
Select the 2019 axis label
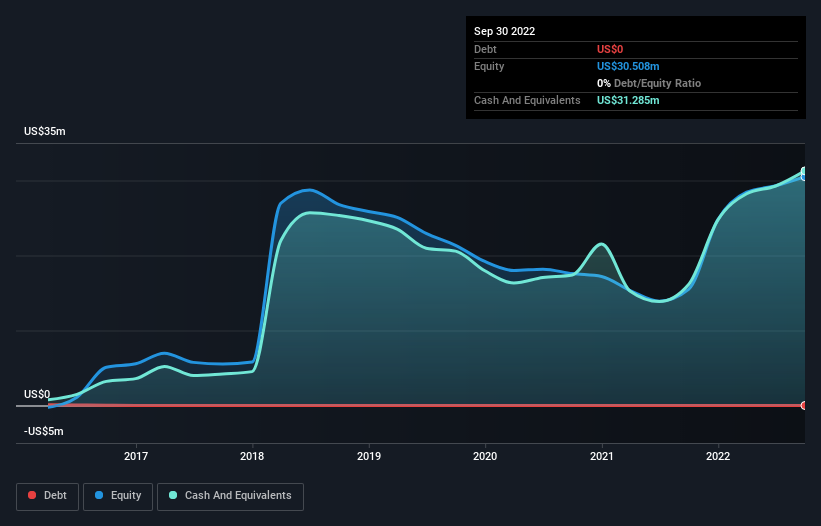click(369, 456)
